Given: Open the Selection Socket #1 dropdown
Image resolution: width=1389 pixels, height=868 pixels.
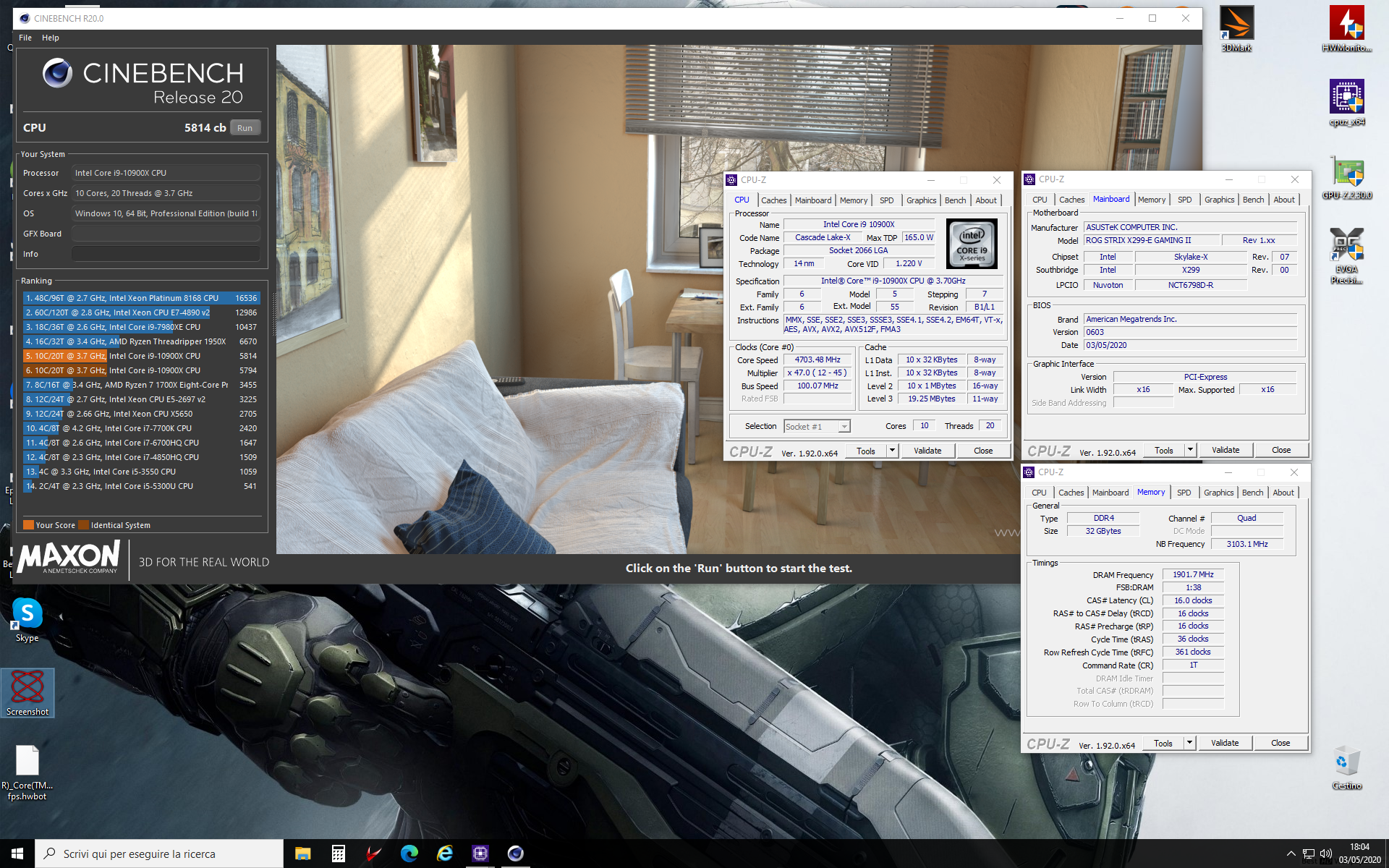Looking at the screenshot, I should pos(817,427).
